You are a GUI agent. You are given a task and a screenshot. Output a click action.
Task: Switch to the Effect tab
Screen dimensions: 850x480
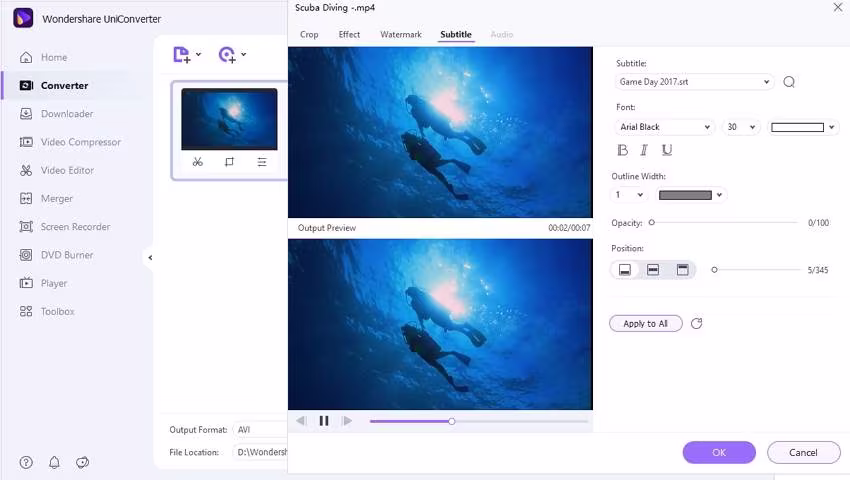coord(349,34)
